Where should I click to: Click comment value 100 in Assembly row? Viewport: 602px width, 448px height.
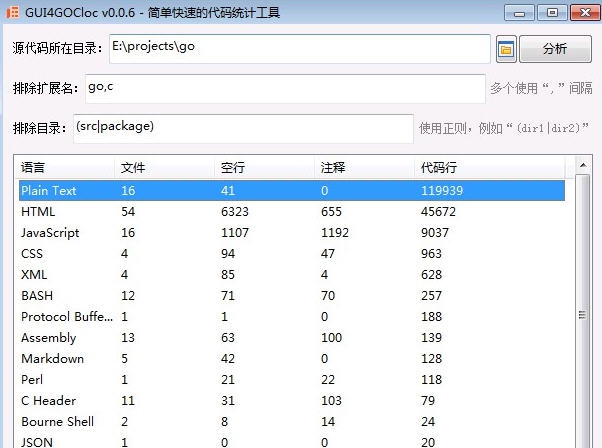pyautogui.click(x=331, y=338)
